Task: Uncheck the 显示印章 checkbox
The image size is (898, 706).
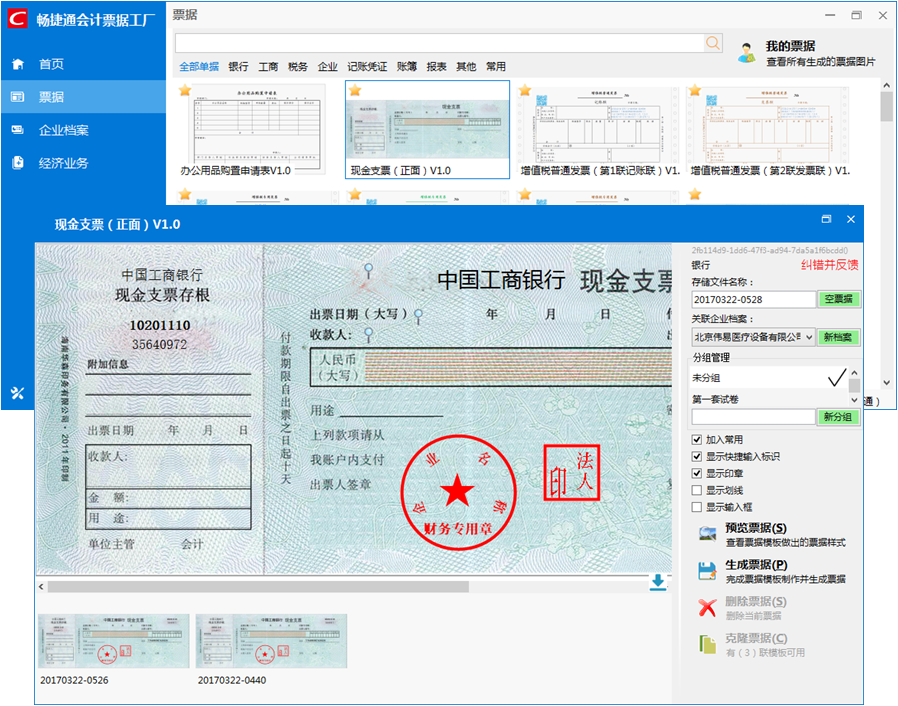Action: point(697,474)
